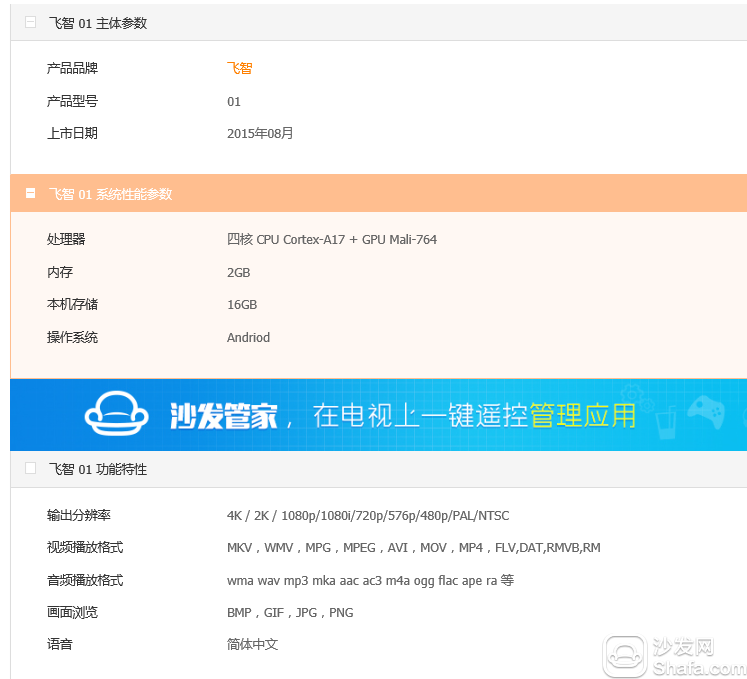Click the language value 简体中文

[x=252, y=644]
